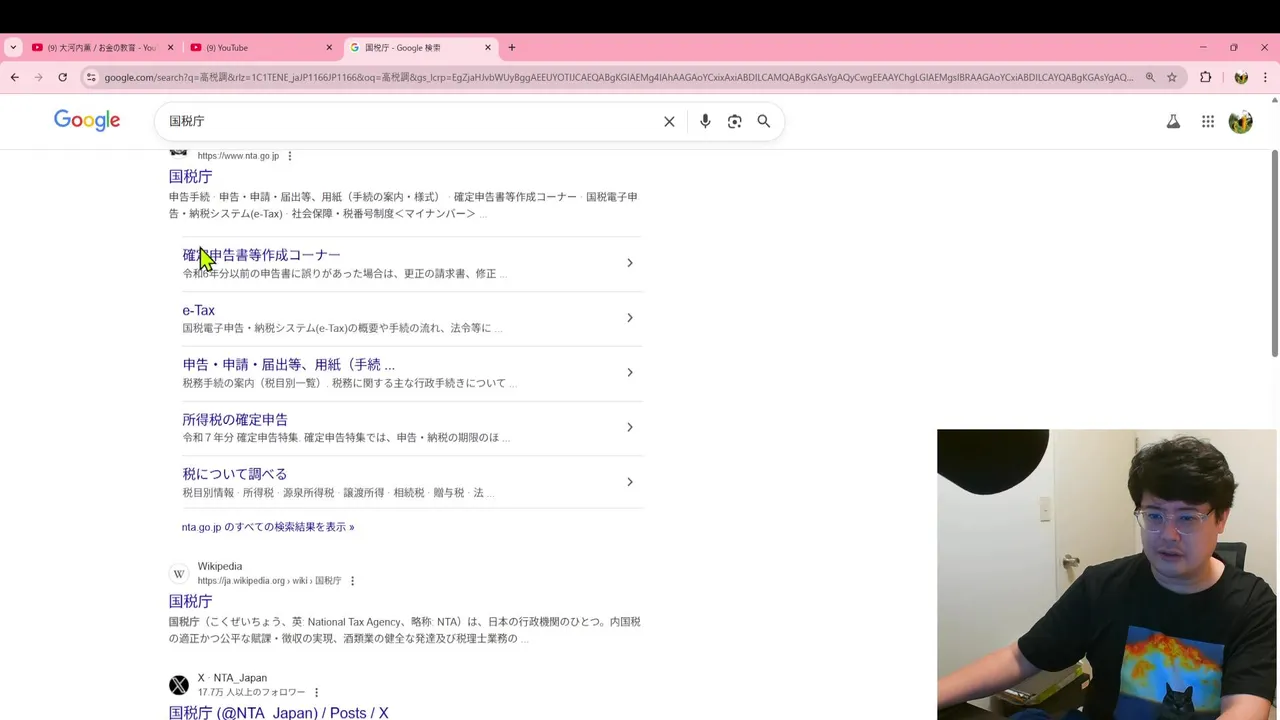Image resolution: width=1280 pixels, height=720 pixels.
Task: Open the Google apps grid
Action: tap(1208, 121)
